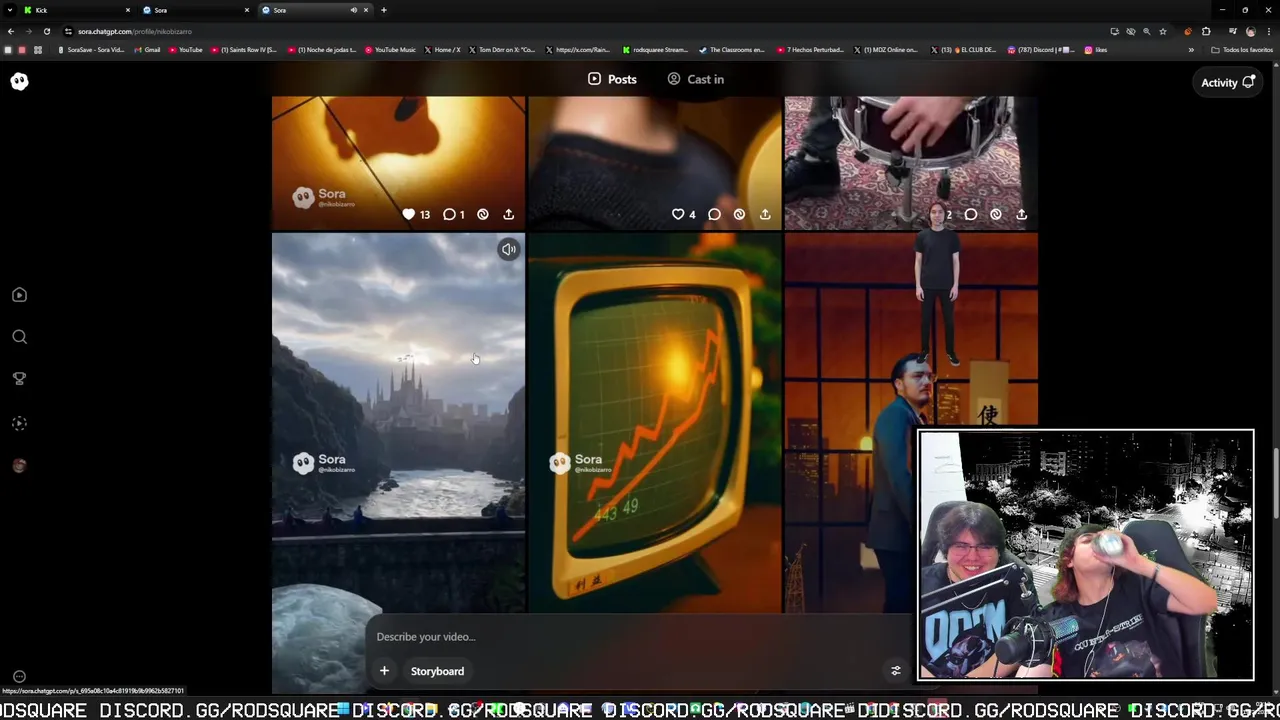Click the plus attach button in composer
This screenshot has width=1280, height=720.
(384, 671)
